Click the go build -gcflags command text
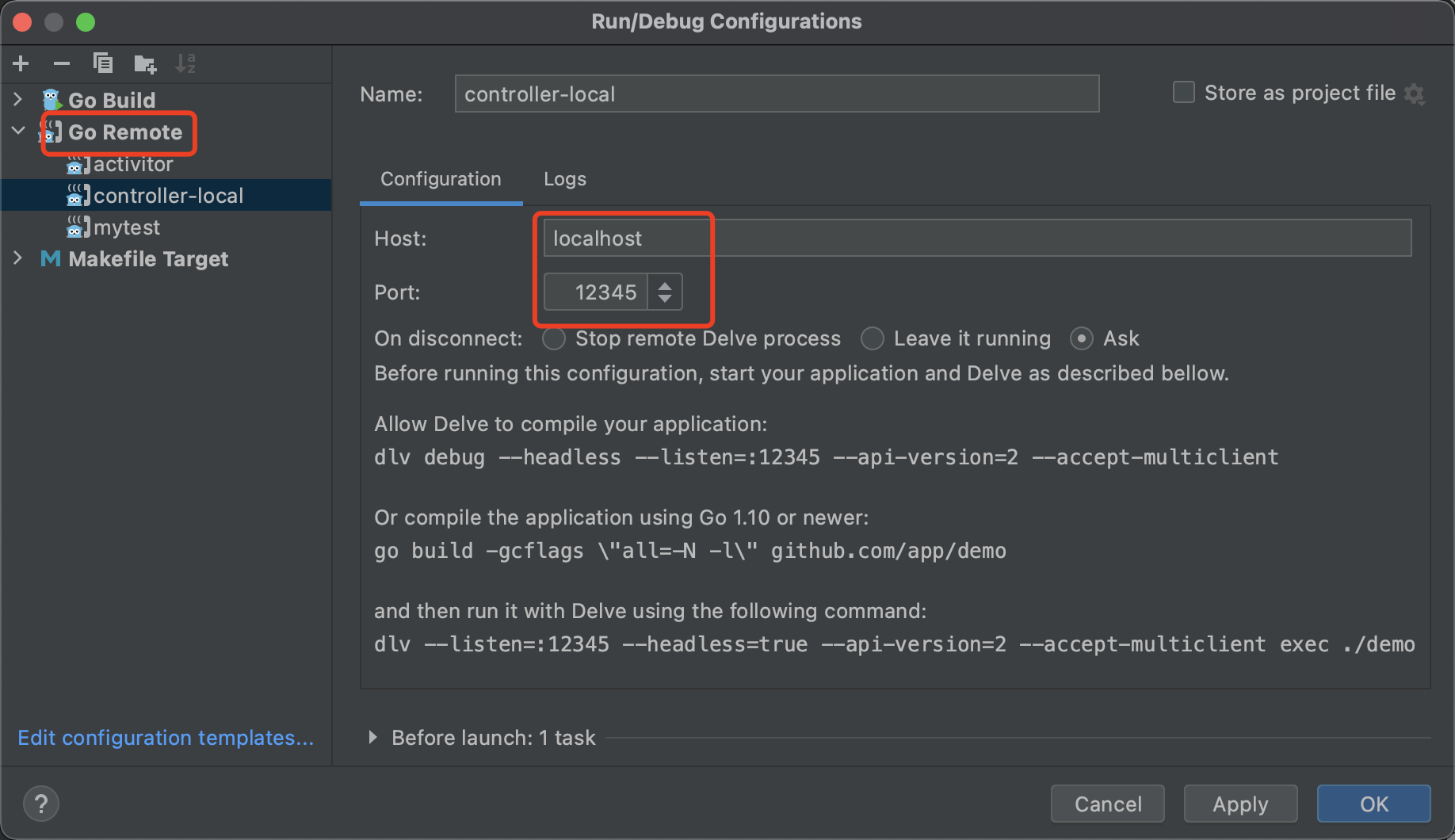This screenshot has height=840, width=1455. click(x=689, y=551)
